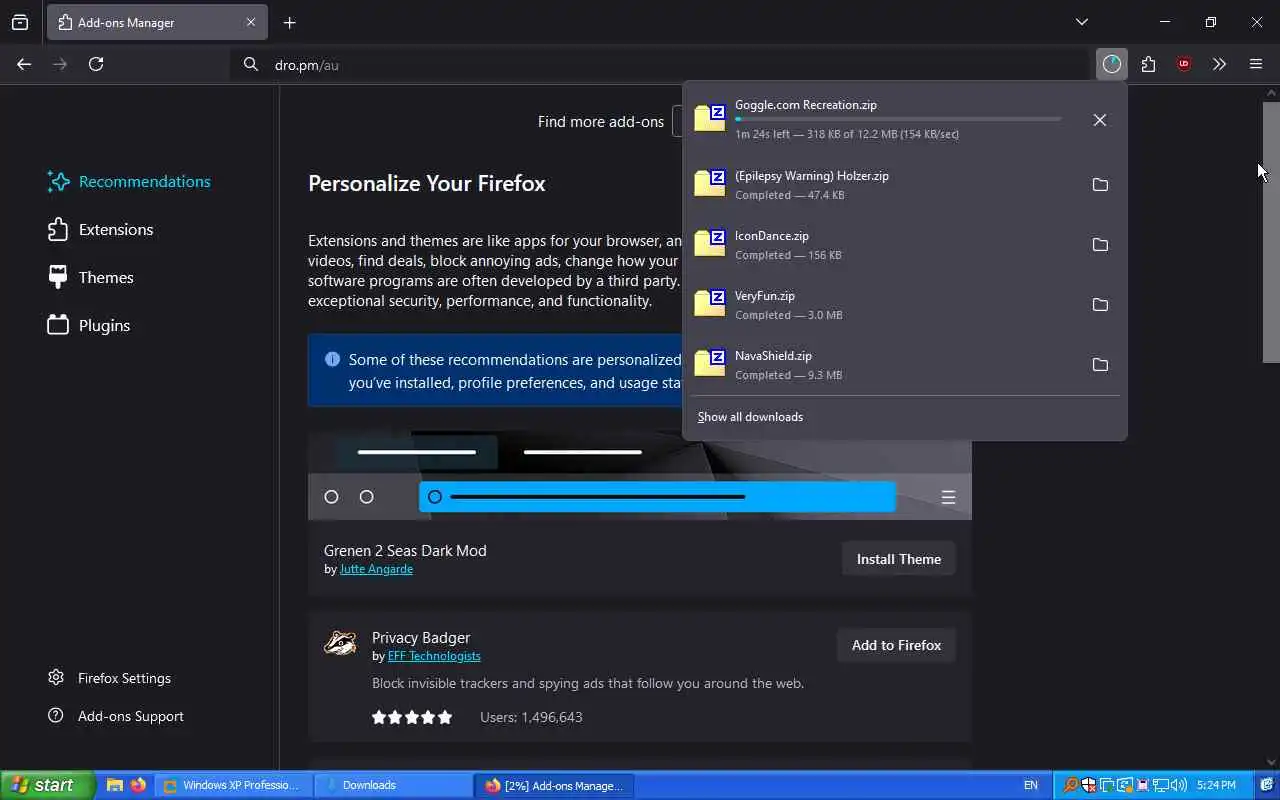The width and height of the screenshot is (1280, 800).
Task: Click Show all downloads
Action: [x=750, y=417]
